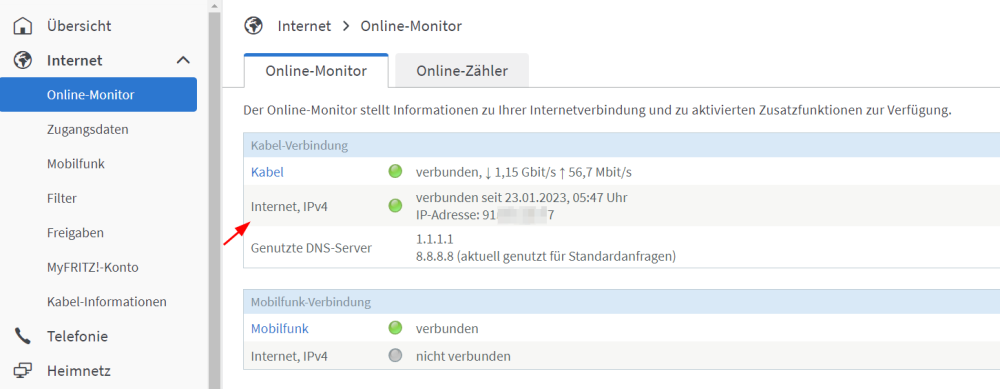Open Zugangsdaten in the sidebar

pyautogui.click(x=88, y=129)
